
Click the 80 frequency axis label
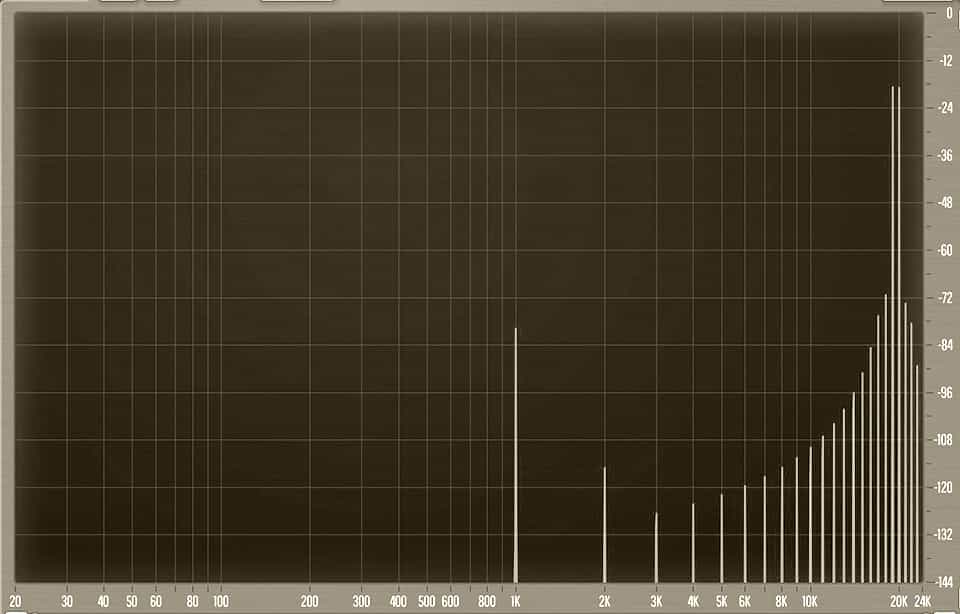point(192,601)
